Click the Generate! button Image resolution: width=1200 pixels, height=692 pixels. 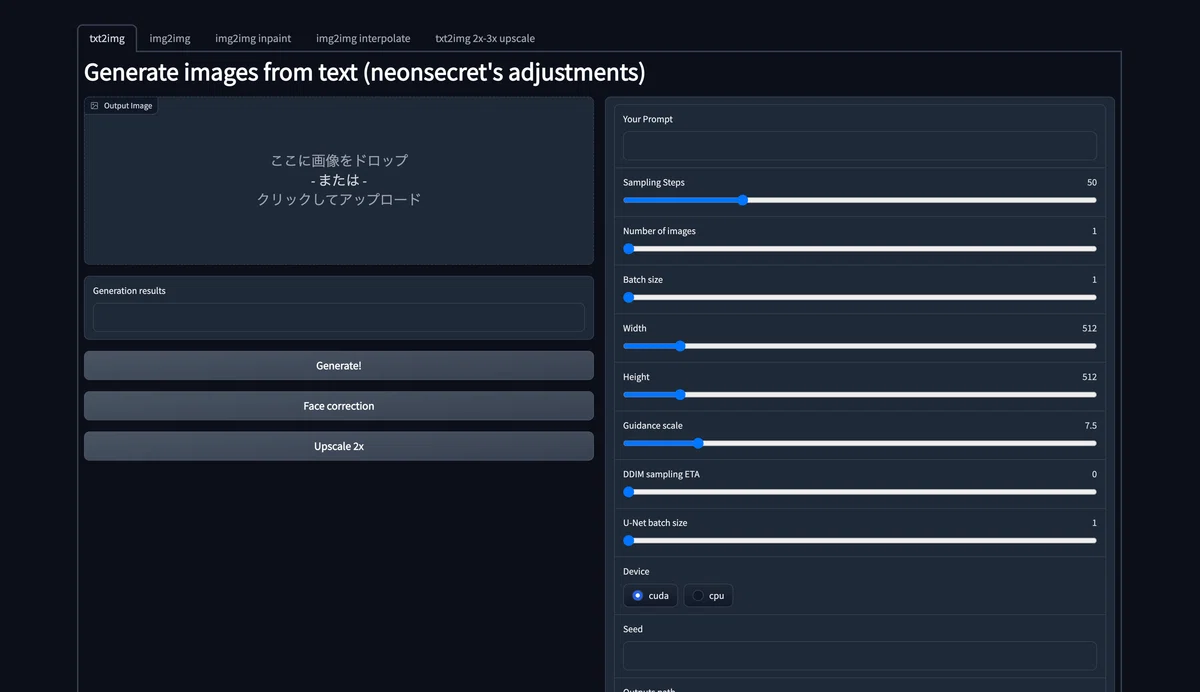pos(339,366)
